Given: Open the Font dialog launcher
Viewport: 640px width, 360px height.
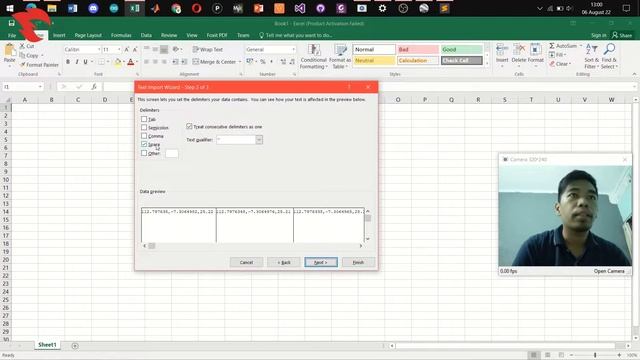Looking at the screenshot, I should point(137,74).
